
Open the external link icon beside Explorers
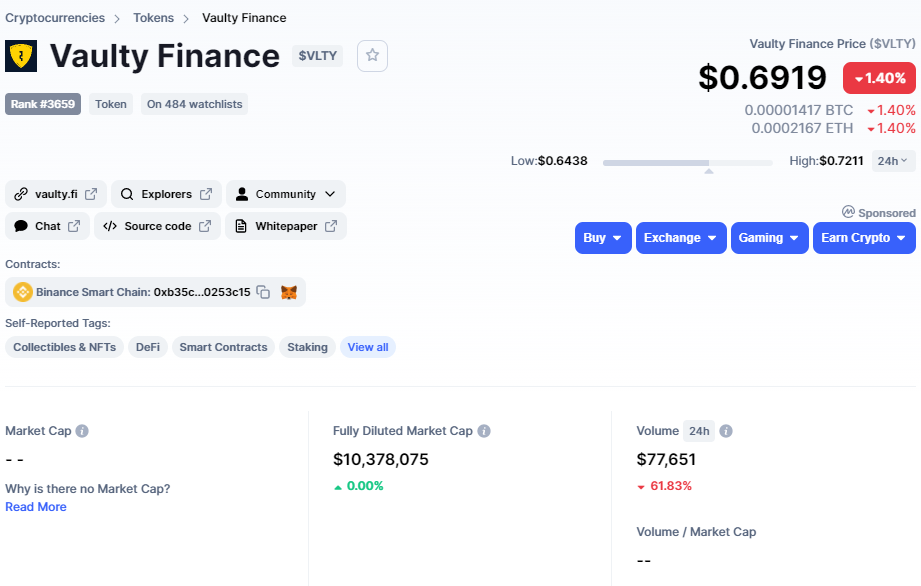coord(206,194)
